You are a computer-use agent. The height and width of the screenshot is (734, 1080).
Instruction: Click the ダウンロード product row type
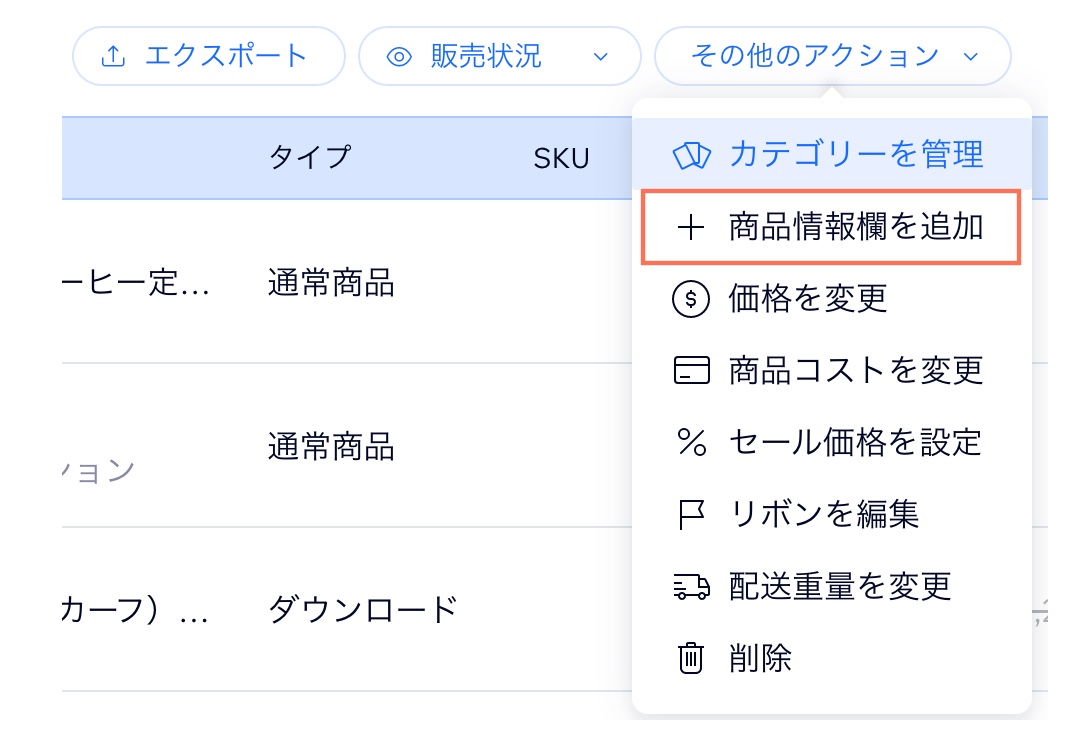[x=362, y=608]
